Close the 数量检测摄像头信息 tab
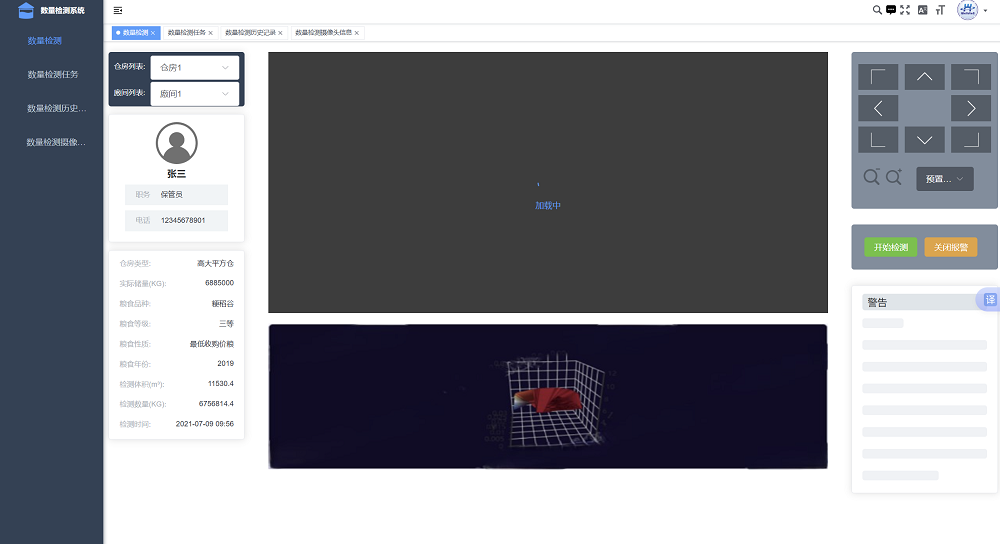The height and width of the screenshot is (544, 1000). 357,33
